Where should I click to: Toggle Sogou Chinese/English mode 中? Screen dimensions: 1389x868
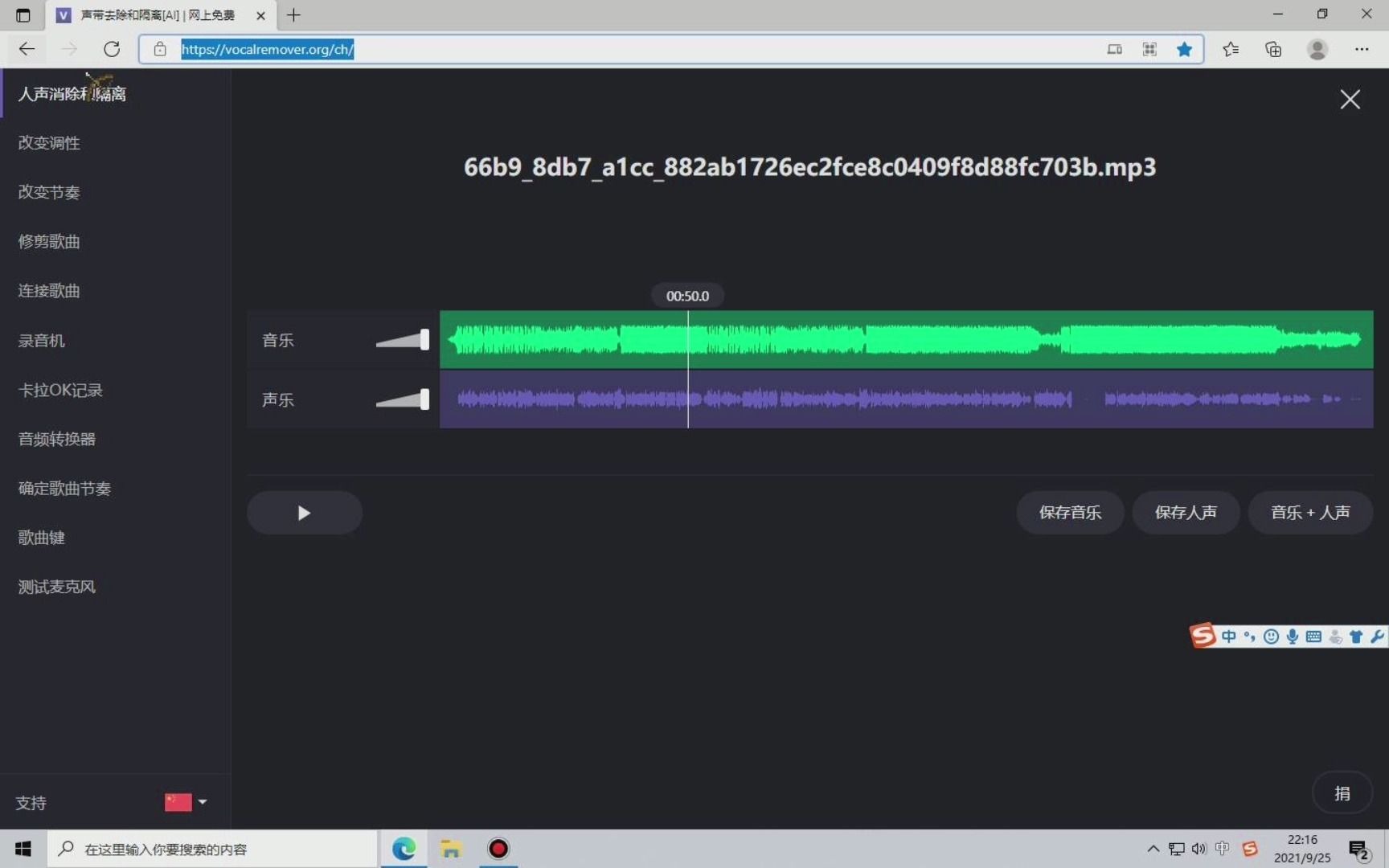point(1229,637)
